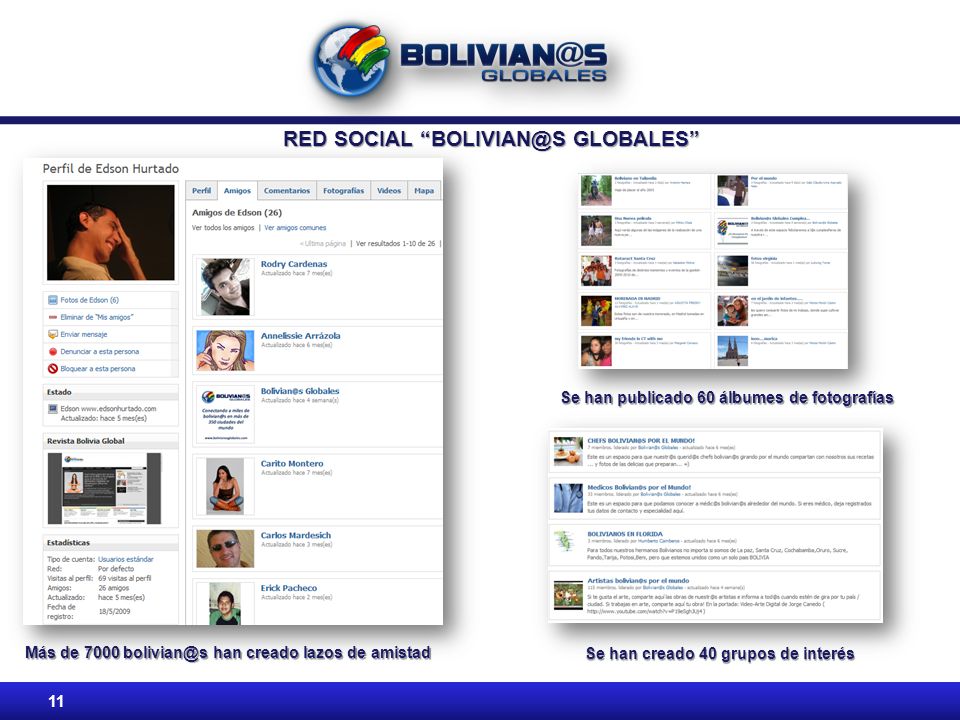Click Erick Pacheco avatar thumbnail
The image size is (960, 720).
pos(225,603)
